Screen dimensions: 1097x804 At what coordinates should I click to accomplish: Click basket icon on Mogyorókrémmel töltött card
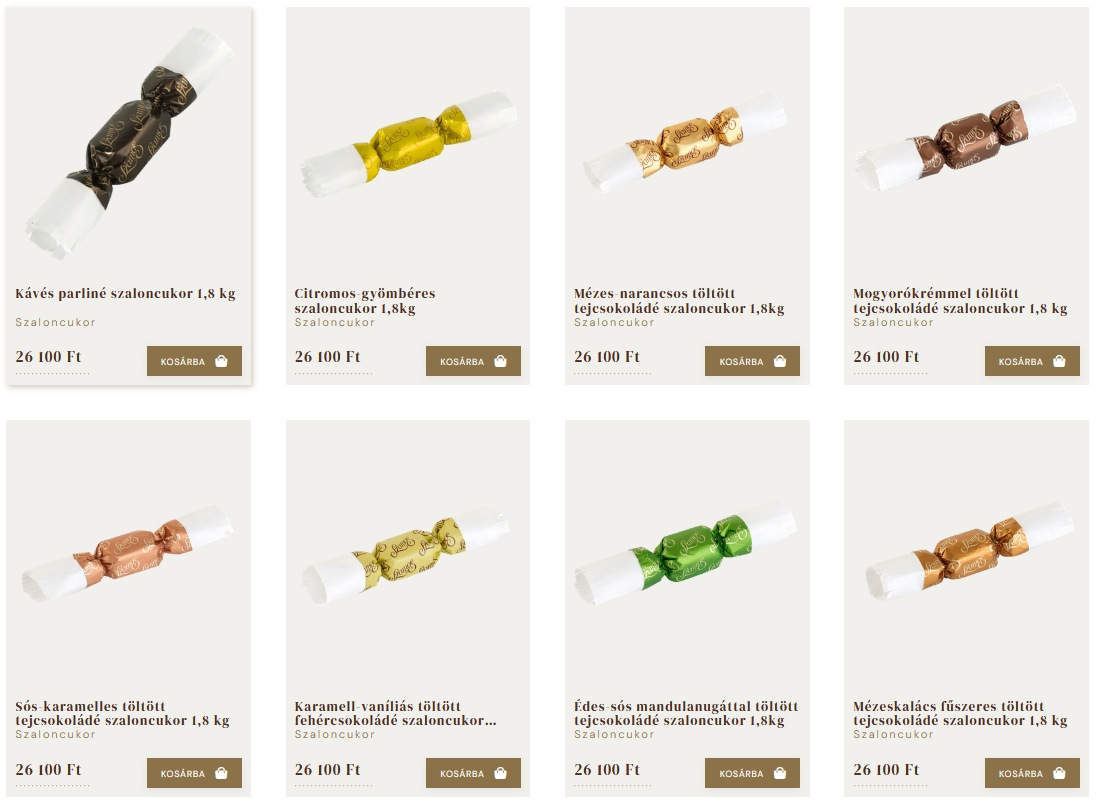pos(1059,361)
